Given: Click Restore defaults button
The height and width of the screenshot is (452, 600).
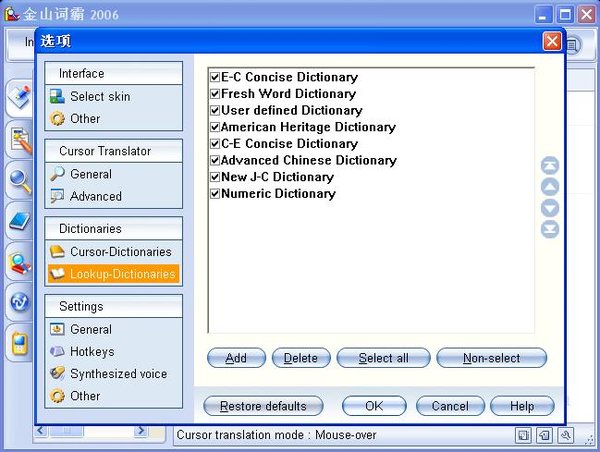Looking at the screenshot, I should (262, 406).
